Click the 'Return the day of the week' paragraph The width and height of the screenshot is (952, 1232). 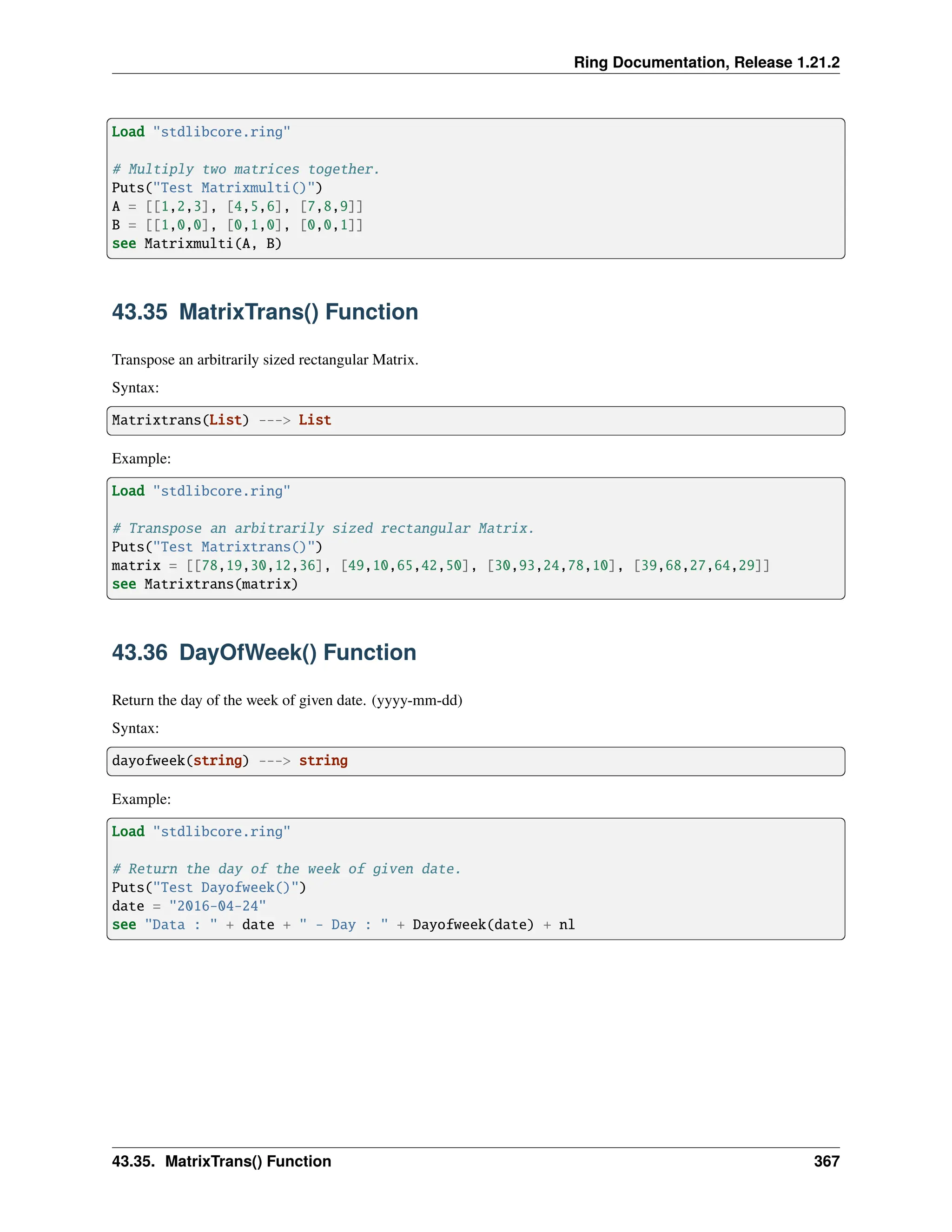(x=286, y=700)
